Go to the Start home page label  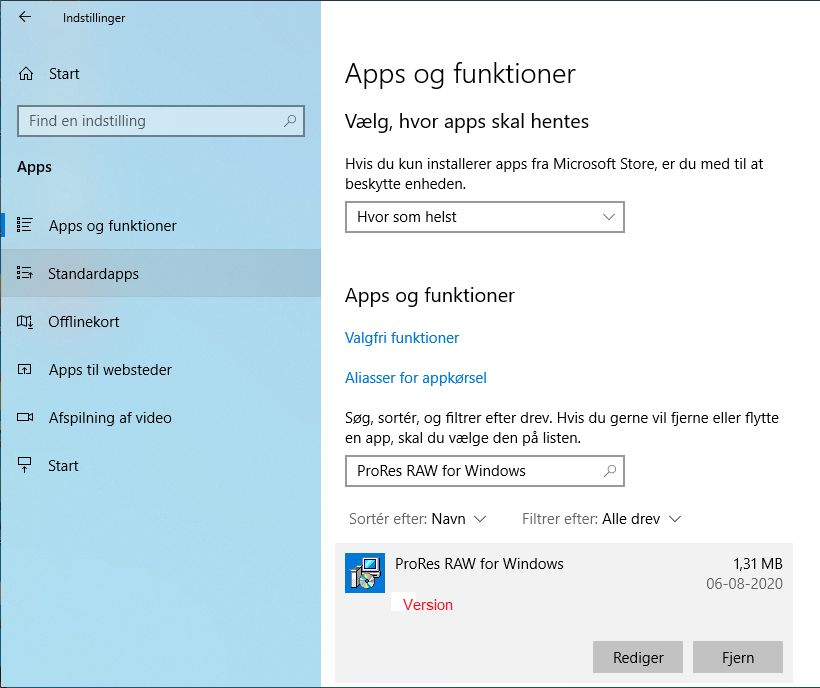[x=64, y=74]
